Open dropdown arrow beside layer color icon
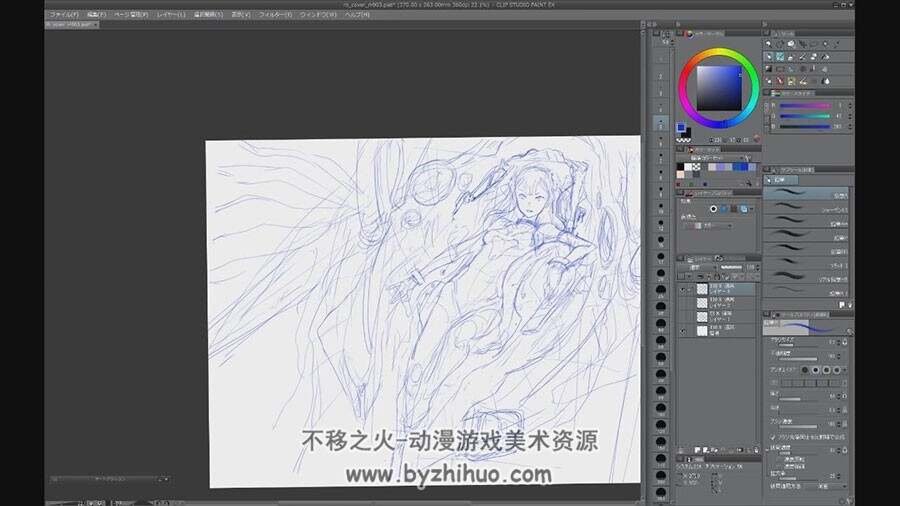900x506 pixels. [751, 209]
